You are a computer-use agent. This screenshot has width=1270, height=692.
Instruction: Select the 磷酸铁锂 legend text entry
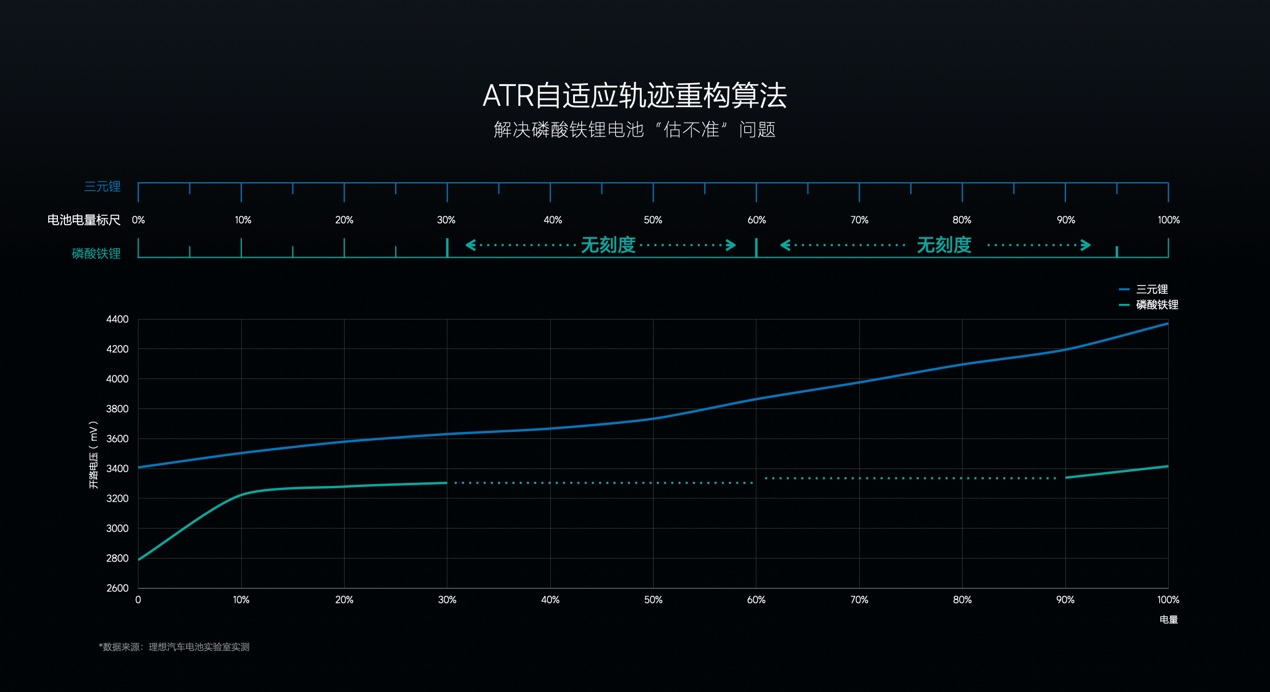coord(1157,305)
